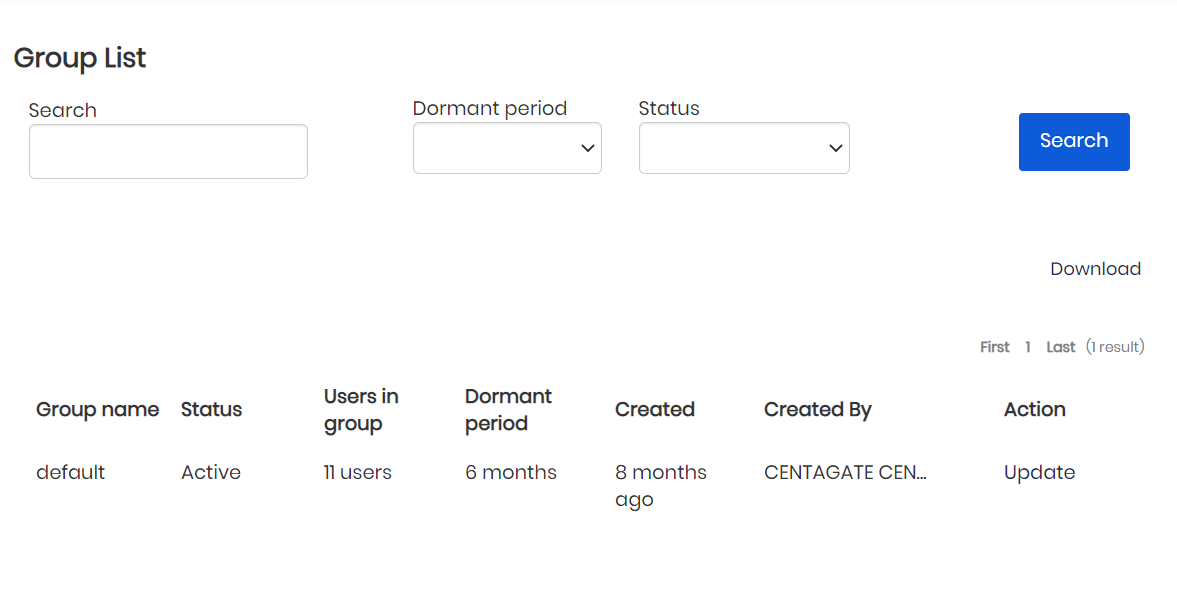Click the Search text input field

click(x=168, y=152)
